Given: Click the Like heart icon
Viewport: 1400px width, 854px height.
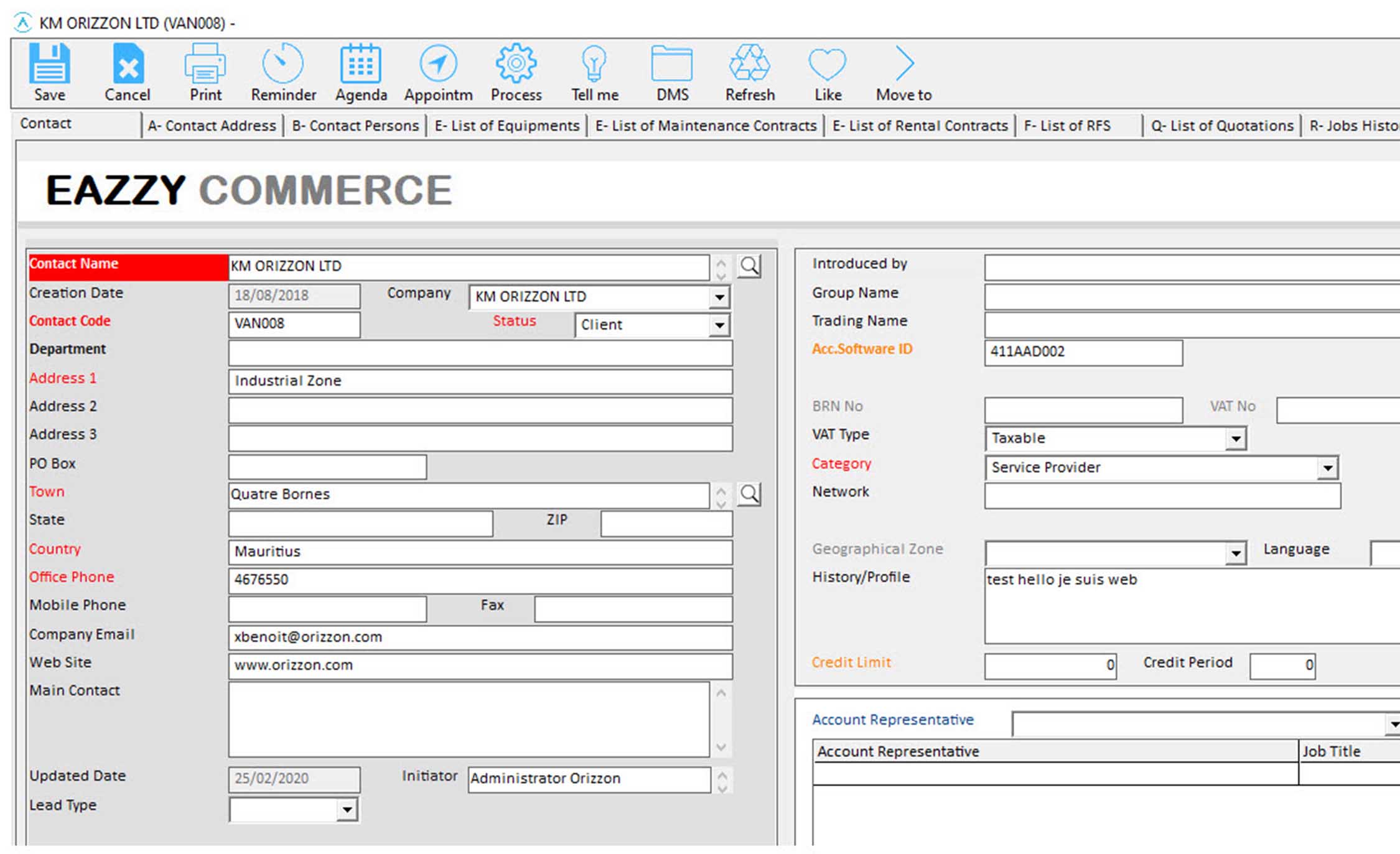Looking at the screenshot, I should click(828, 64).
